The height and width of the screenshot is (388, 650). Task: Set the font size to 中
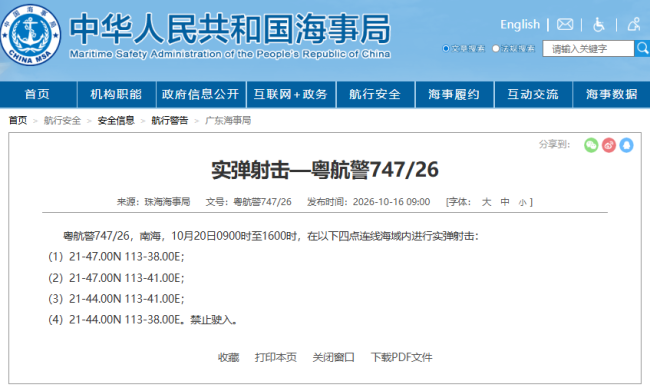tap(504, 202)
